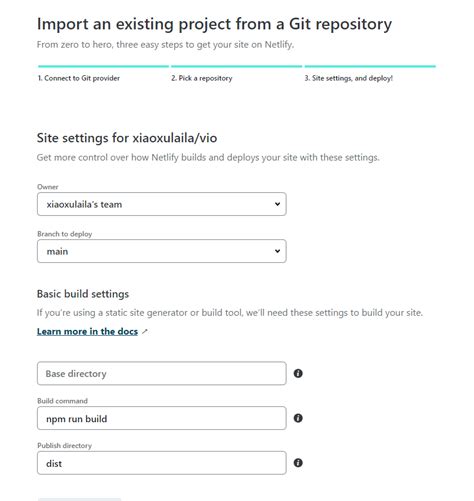This screenshot has height=501, width=474.
Task: Click into the npm run build command field
Action: coord(162,418)
